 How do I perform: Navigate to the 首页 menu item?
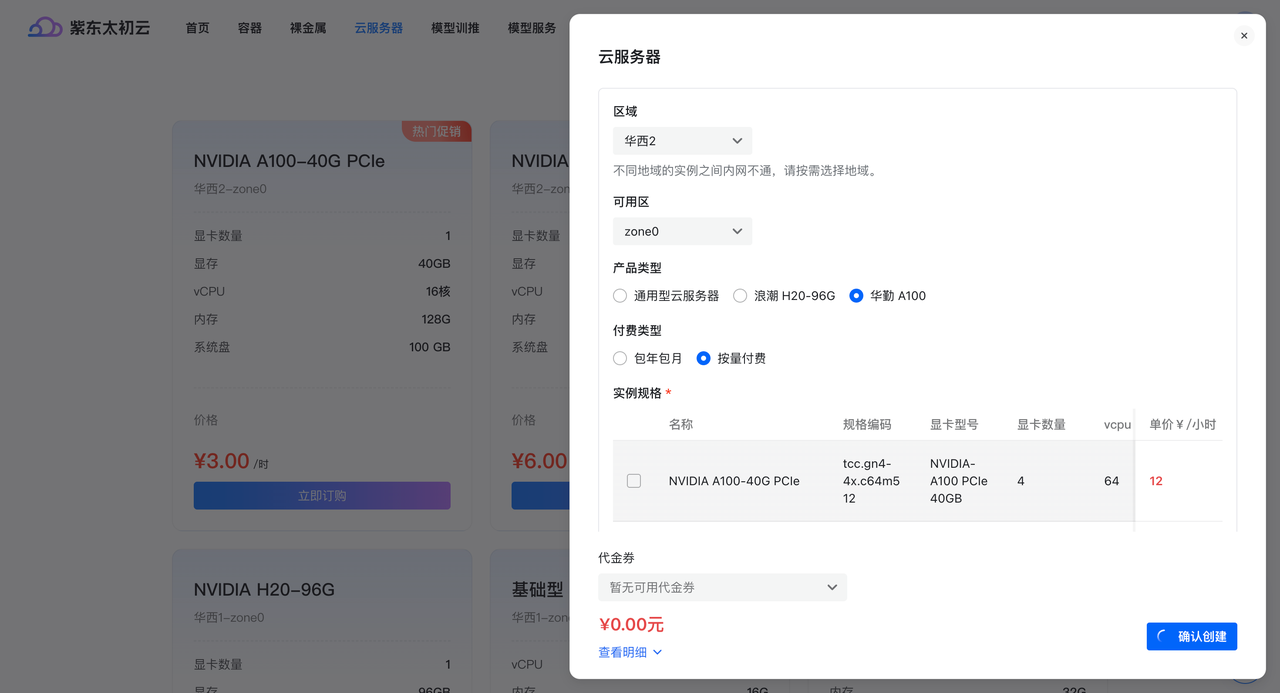[x=196, y=28]
